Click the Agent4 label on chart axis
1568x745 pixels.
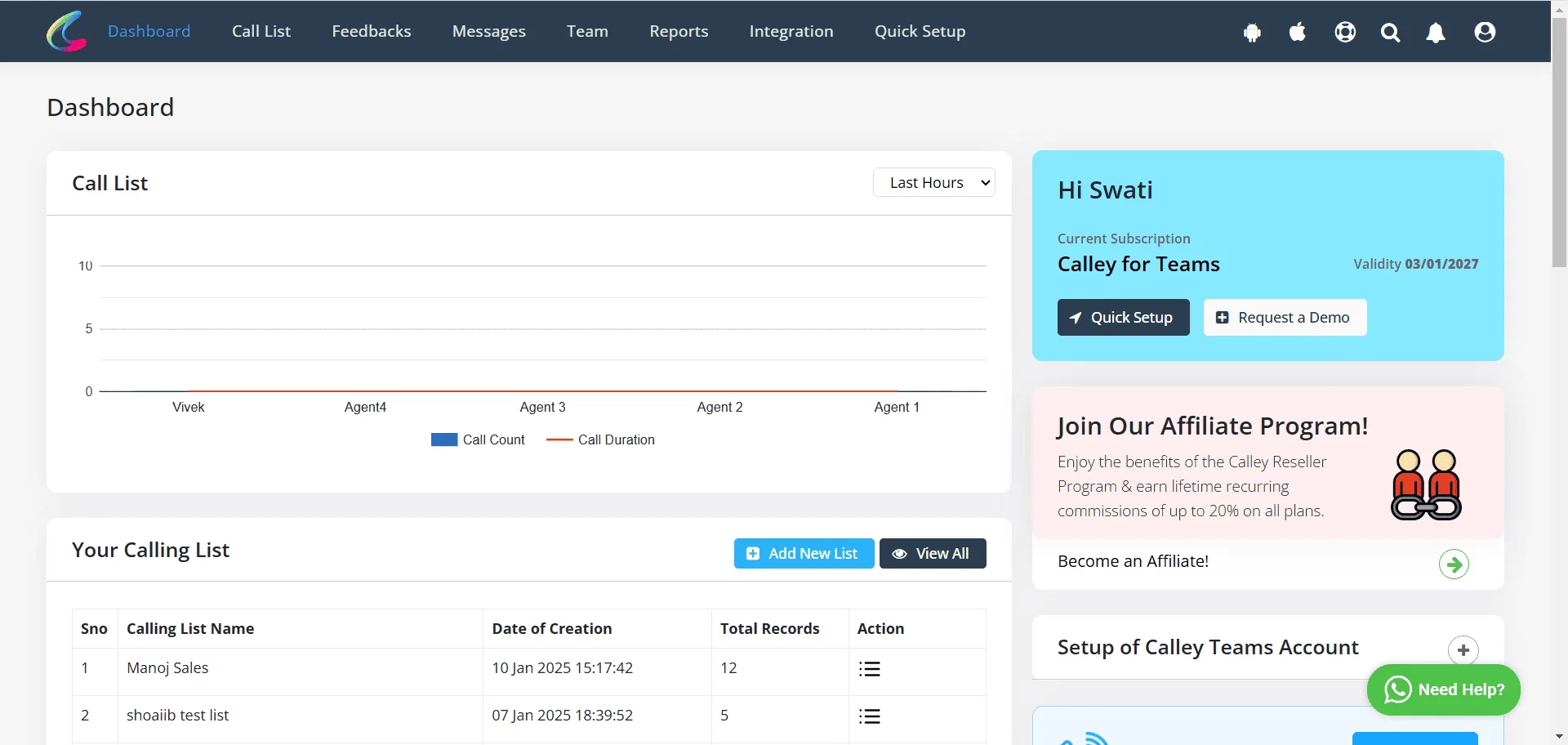(365, 407)
